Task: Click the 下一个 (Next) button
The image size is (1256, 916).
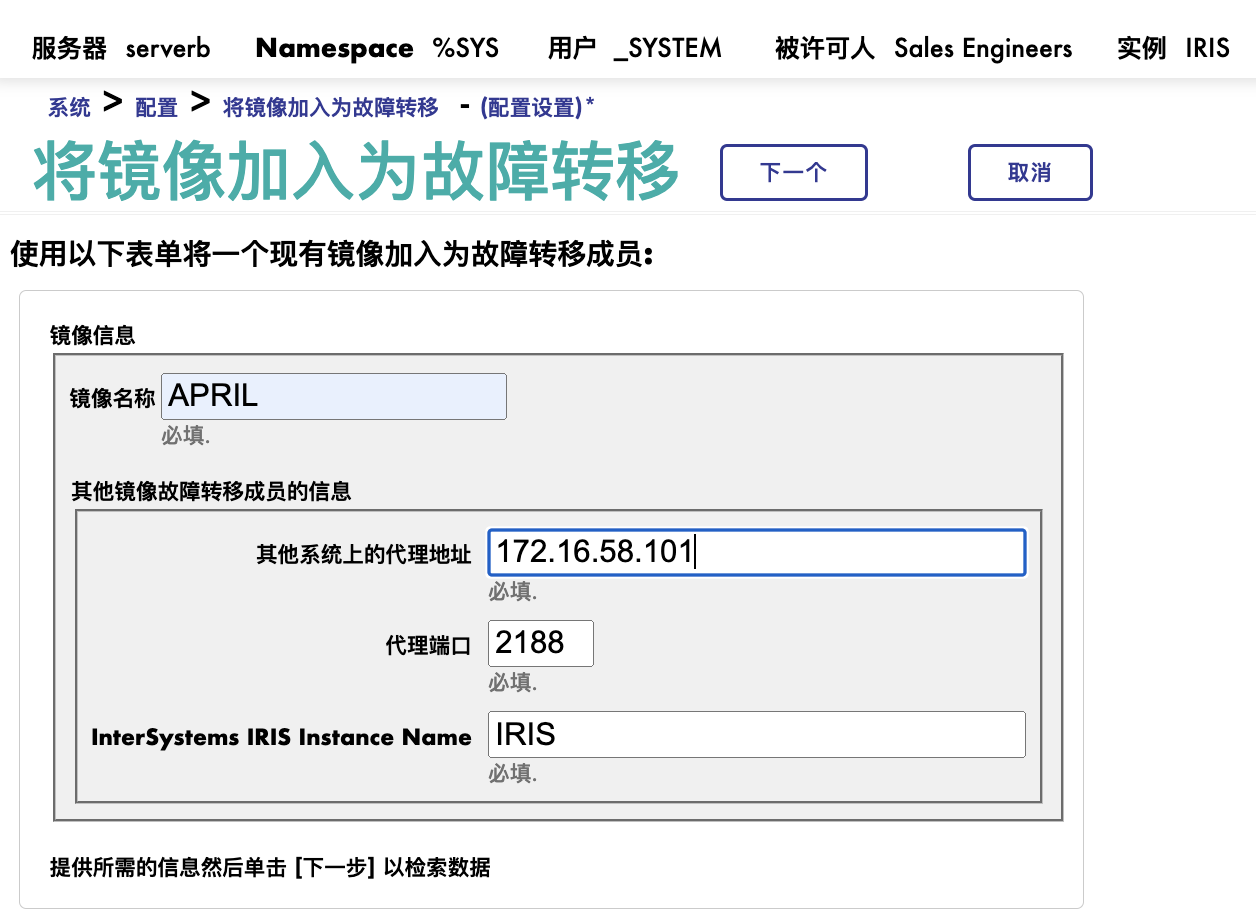Action: pos(793,172)
